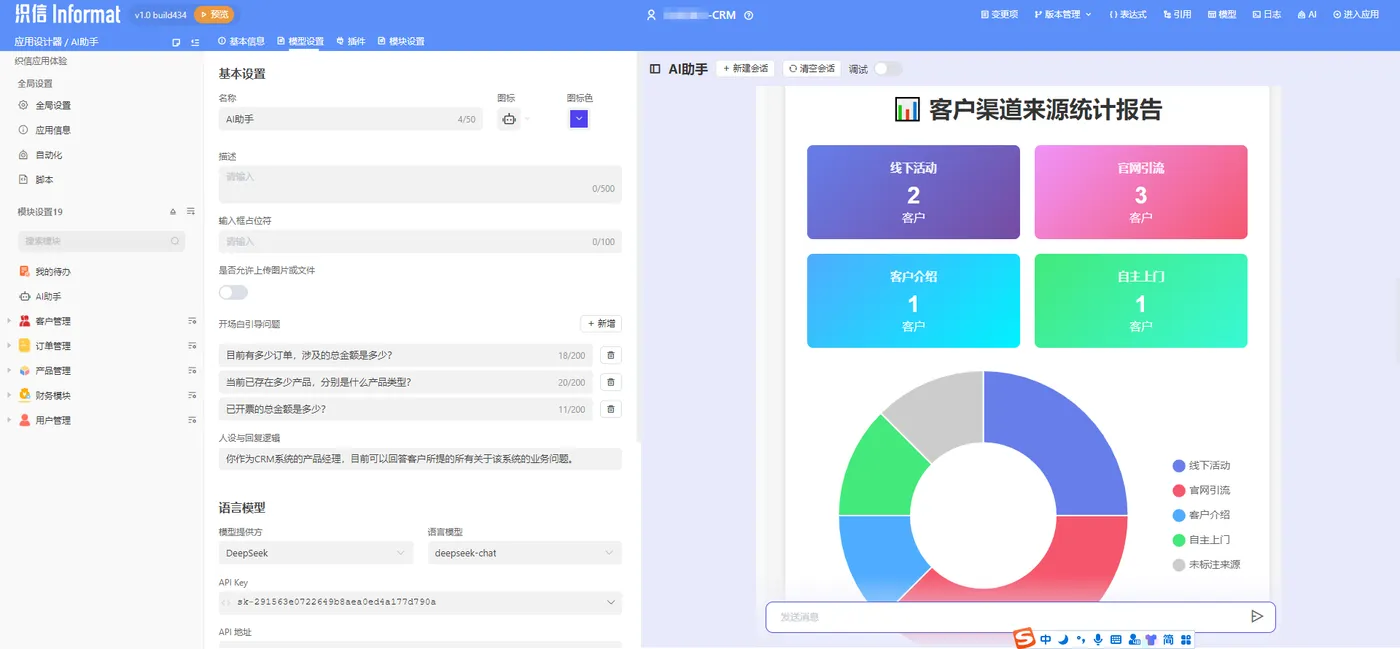
Task: Click the Sogou S input method icon
Action: (x=1023, y=639)
